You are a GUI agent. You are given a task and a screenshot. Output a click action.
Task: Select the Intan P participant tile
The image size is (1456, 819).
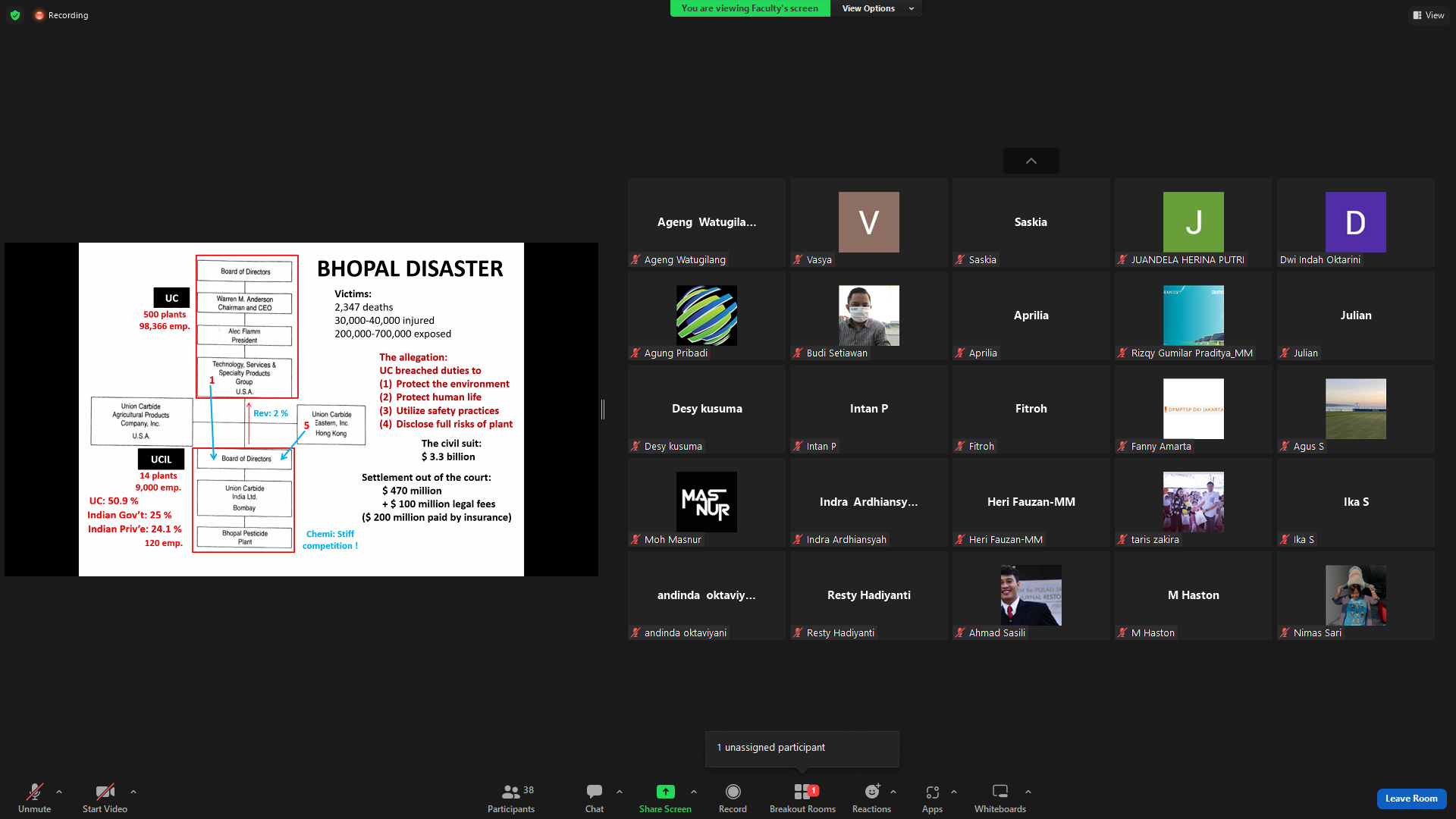tap(869, 409)
